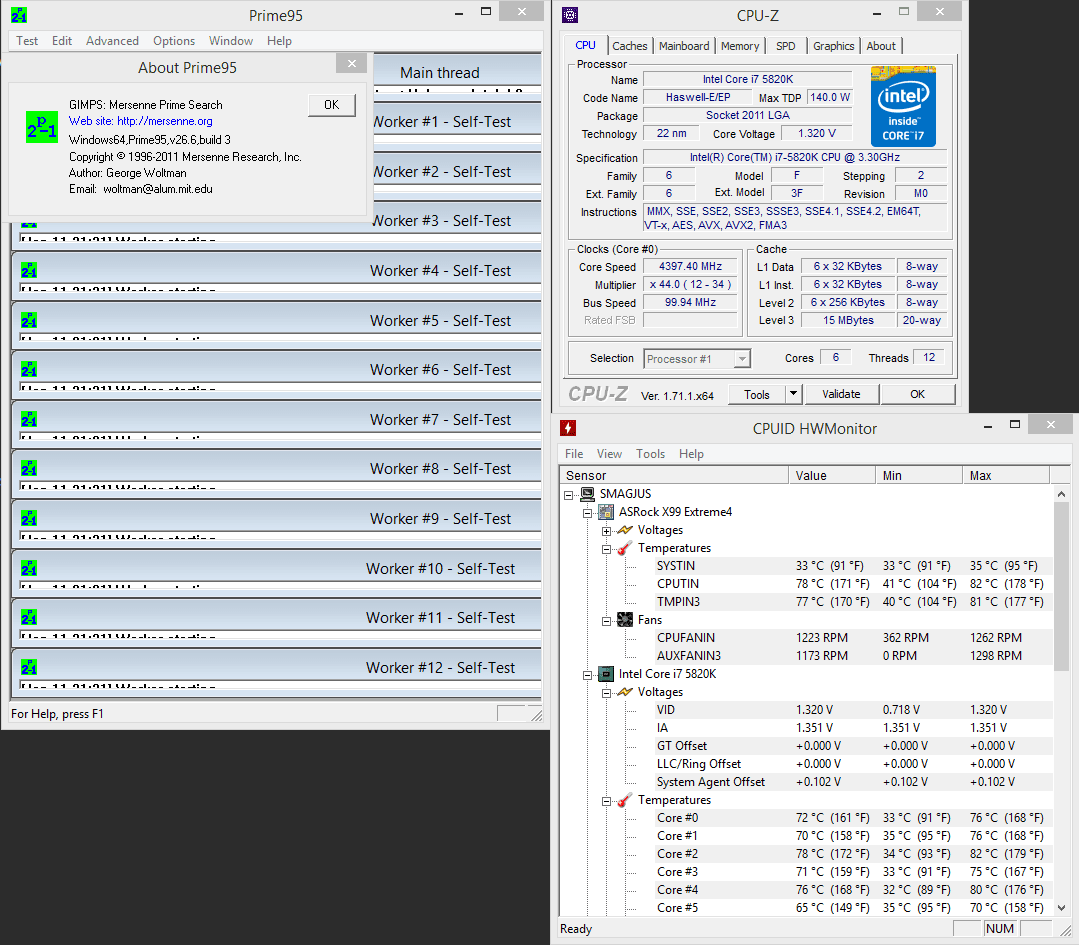Image resolution: width=1079 pixels, height=945 pixels.
Task: Switch to the Graphics tab in CPU-Z
Action: coord(833,46)
